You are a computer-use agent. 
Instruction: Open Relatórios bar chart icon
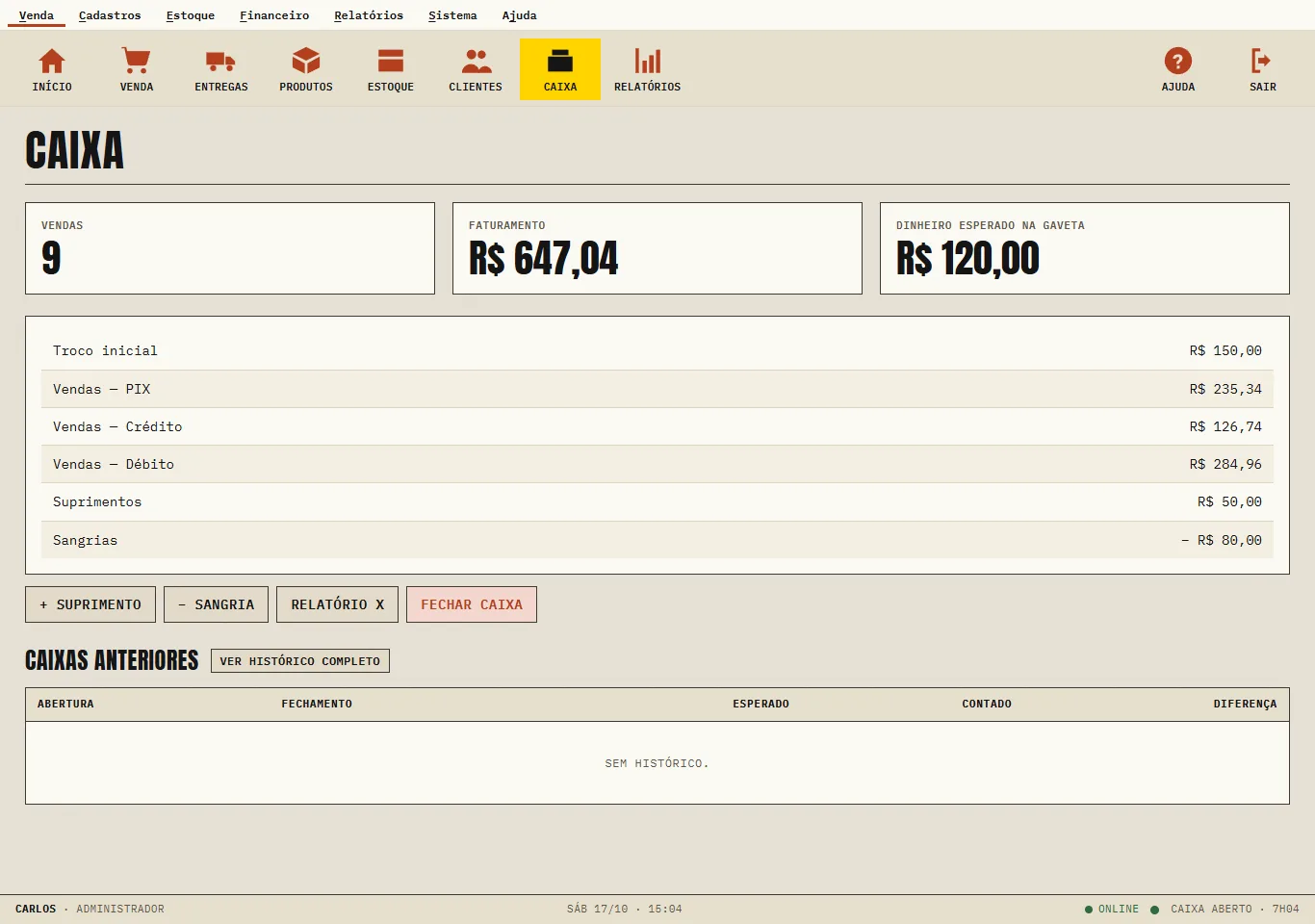pos(647,69)
